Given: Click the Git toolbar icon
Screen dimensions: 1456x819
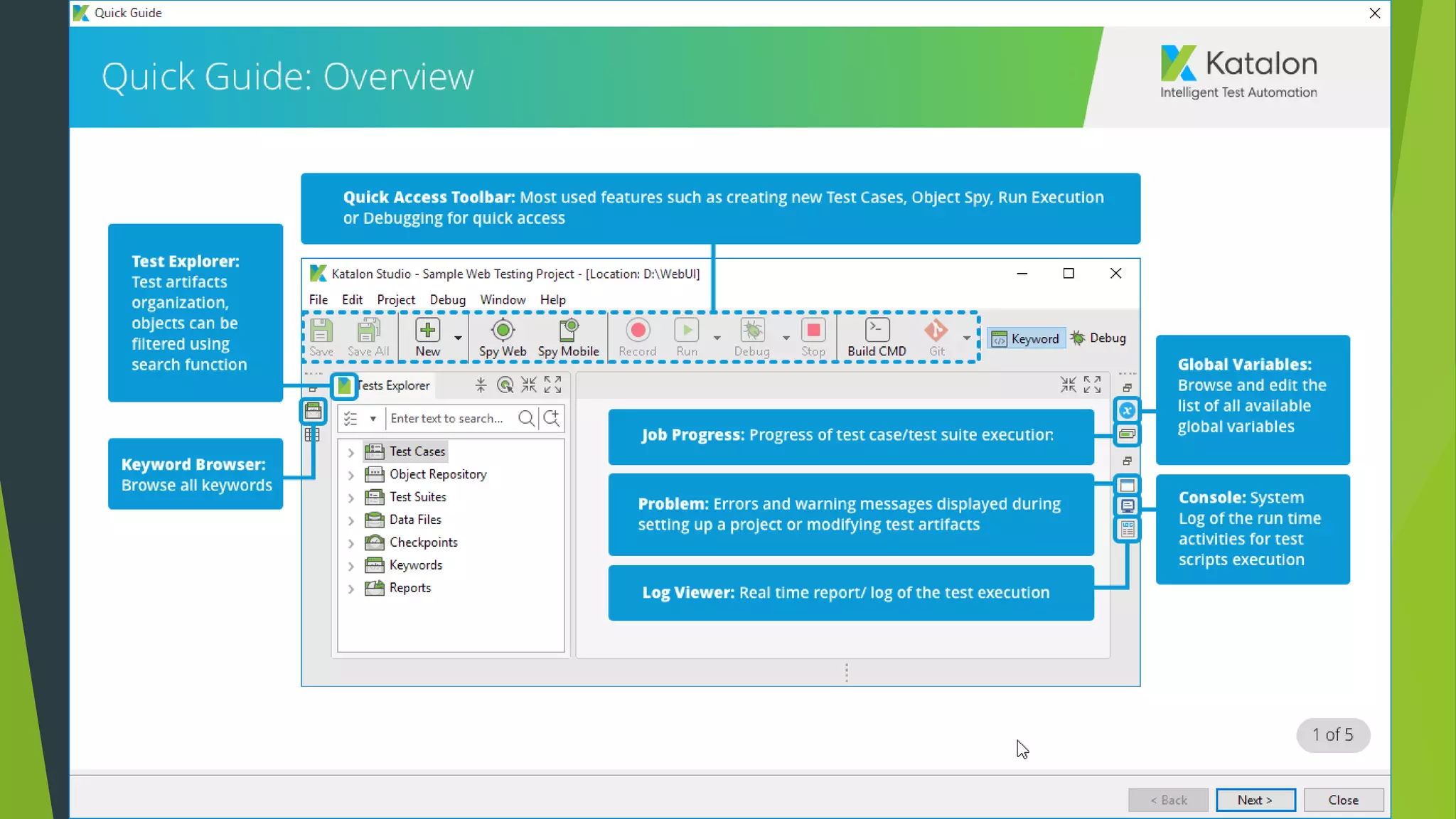Looking at the screenshot, I should pos(936,331).
